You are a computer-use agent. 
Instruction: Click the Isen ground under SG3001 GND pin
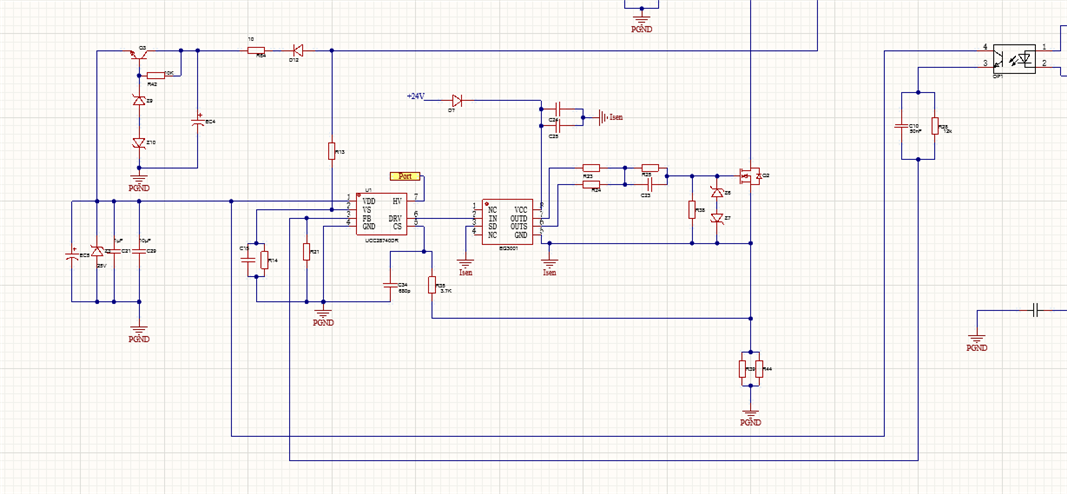[549, 267]
